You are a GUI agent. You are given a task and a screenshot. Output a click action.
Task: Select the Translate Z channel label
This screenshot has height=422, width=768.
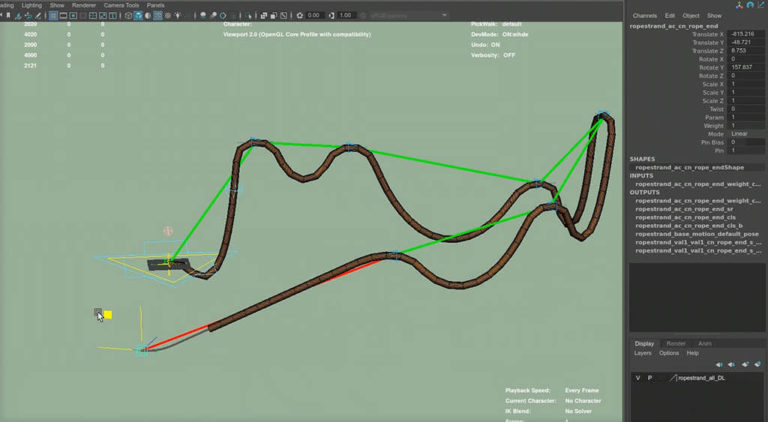pyautogui.click(x=707, y=51)
